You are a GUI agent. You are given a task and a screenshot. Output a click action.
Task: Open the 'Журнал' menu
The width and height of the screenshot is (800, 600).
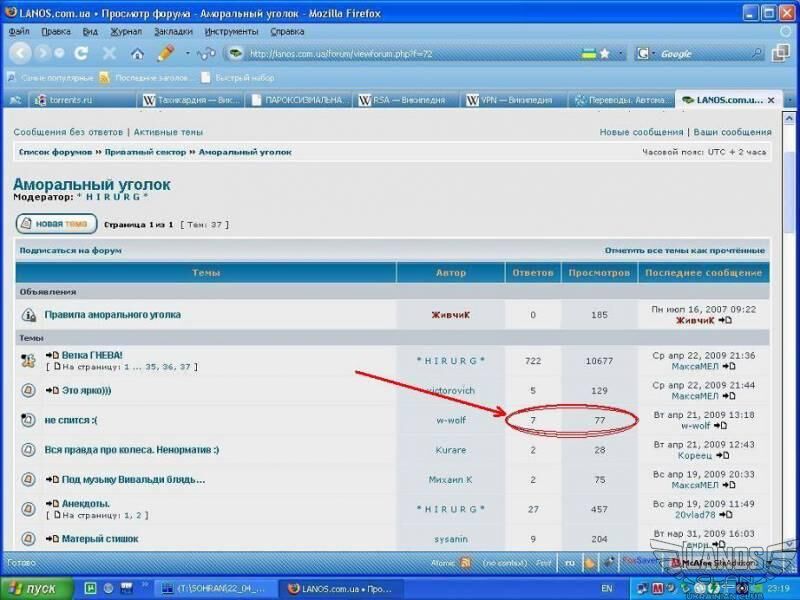click(126, 31)
